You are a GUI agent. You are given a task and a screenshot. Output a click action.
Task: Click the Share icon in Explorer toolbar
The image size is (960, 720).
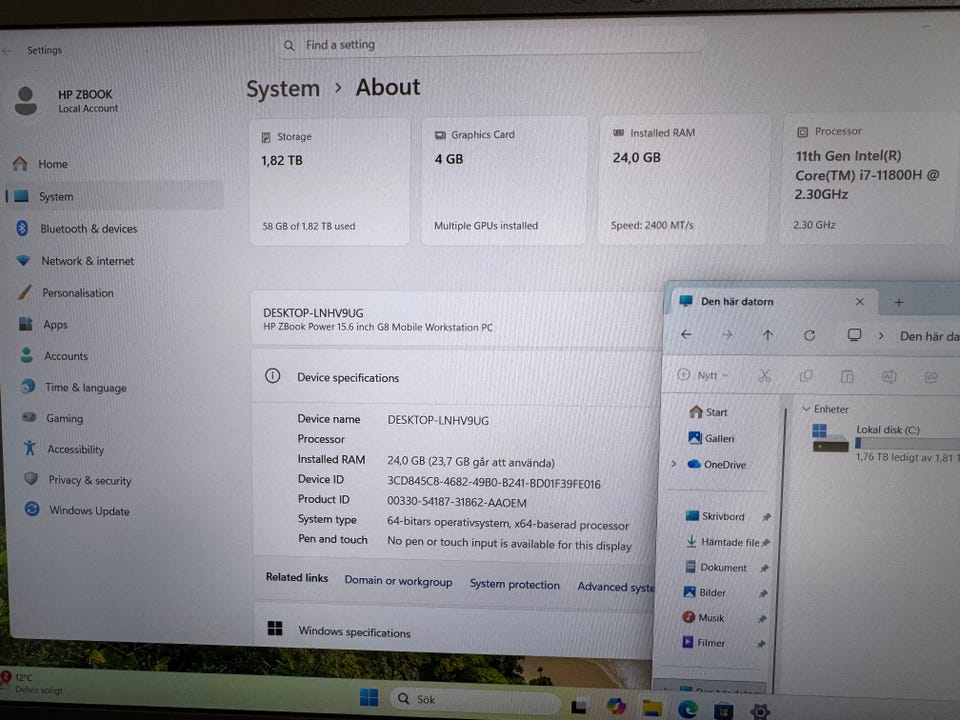931,377
